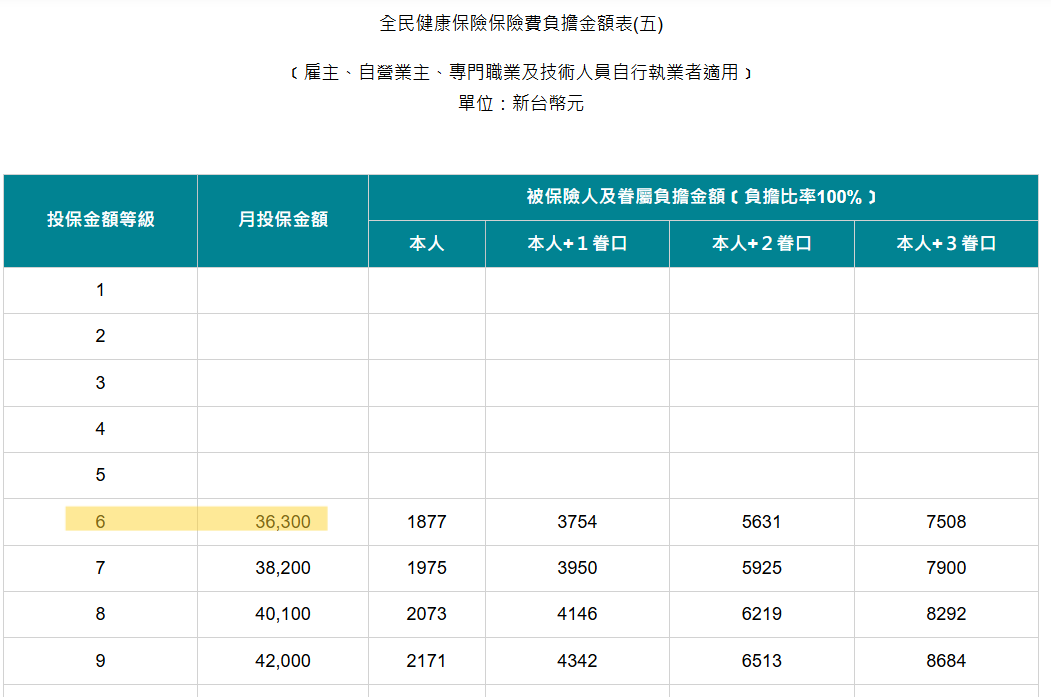Click the 本人+3眷口 column header
This screenshot has width=1051, height=697.
[945, 244]
